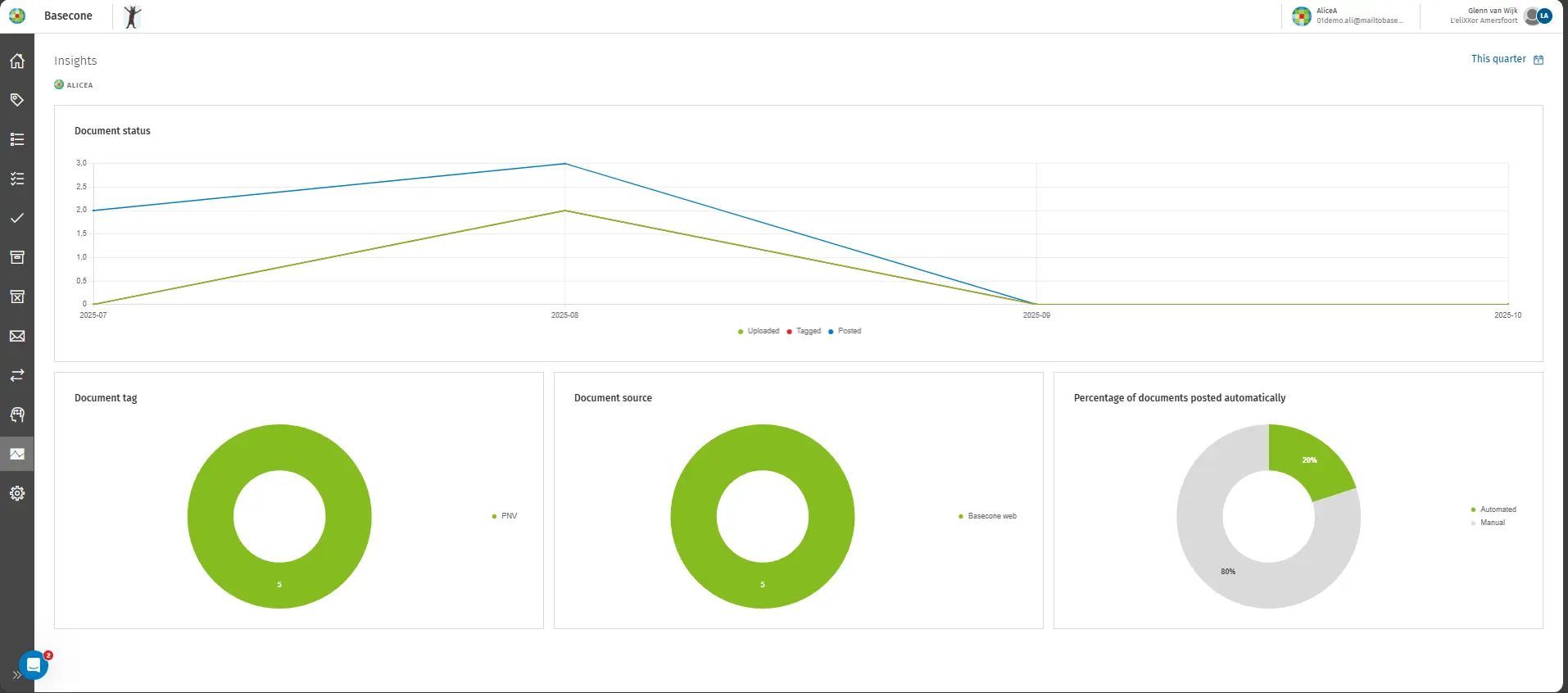The height and width of the screenshot is (693, 1568).
Task: Select the Insights chart icon in the sidebar
Action: (x=17, y=454)
